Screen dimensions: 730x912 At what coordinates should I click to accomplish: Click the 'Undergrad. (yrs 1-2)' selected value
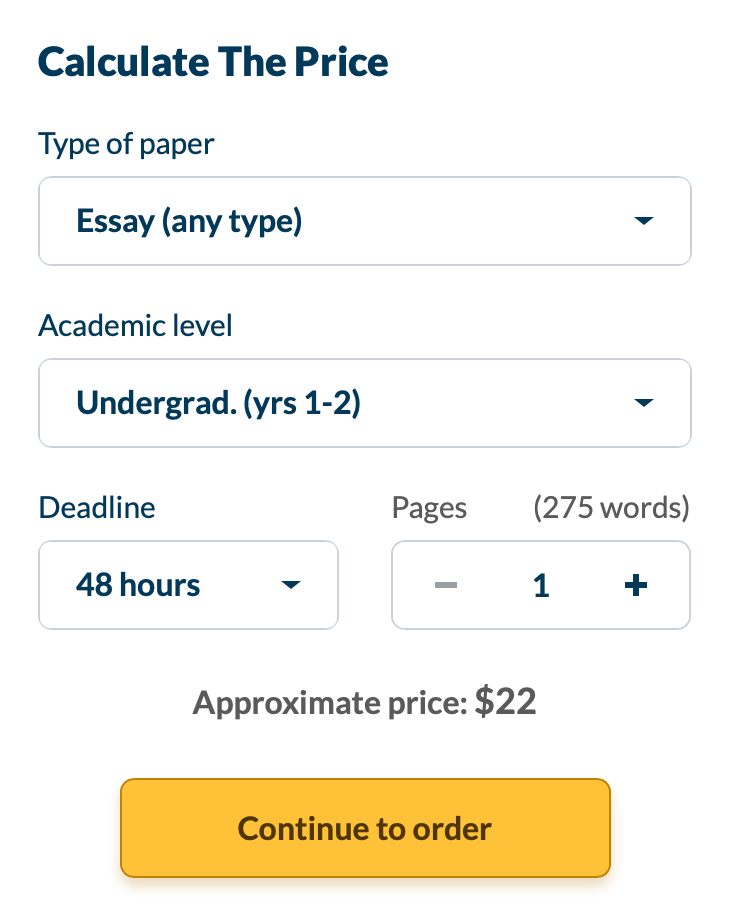click(219, 403)
